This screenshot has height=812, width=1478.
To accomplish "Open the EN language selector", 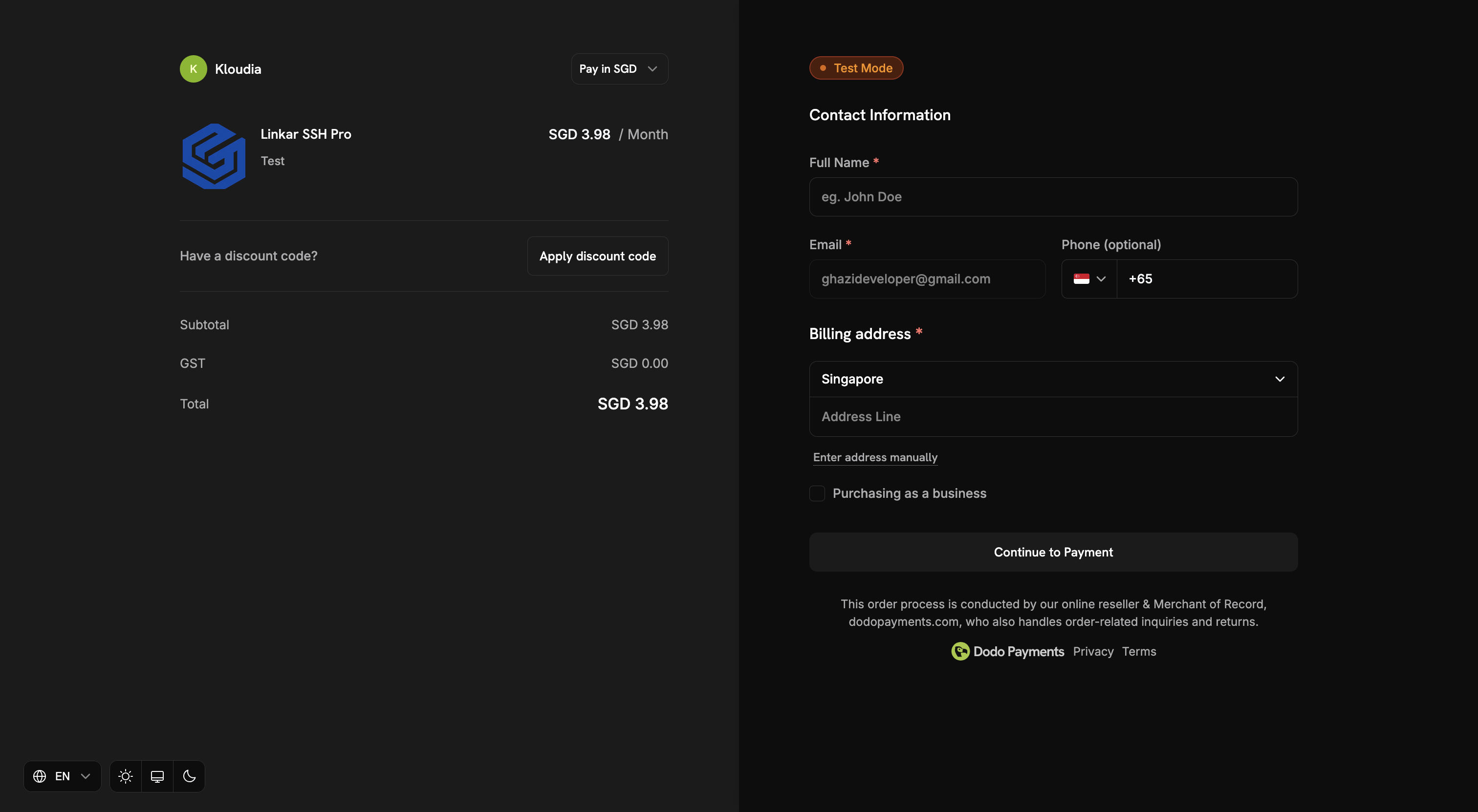I will coord(63,776).
